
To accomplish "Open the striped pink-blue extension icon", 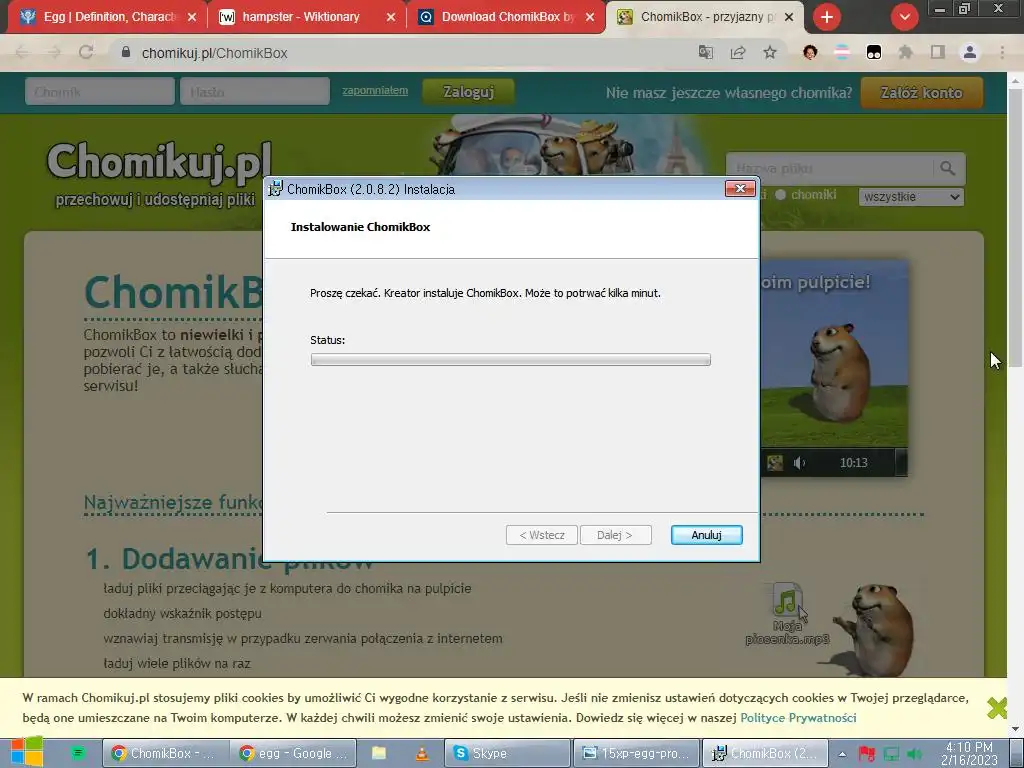I will [x=842, y=53].
